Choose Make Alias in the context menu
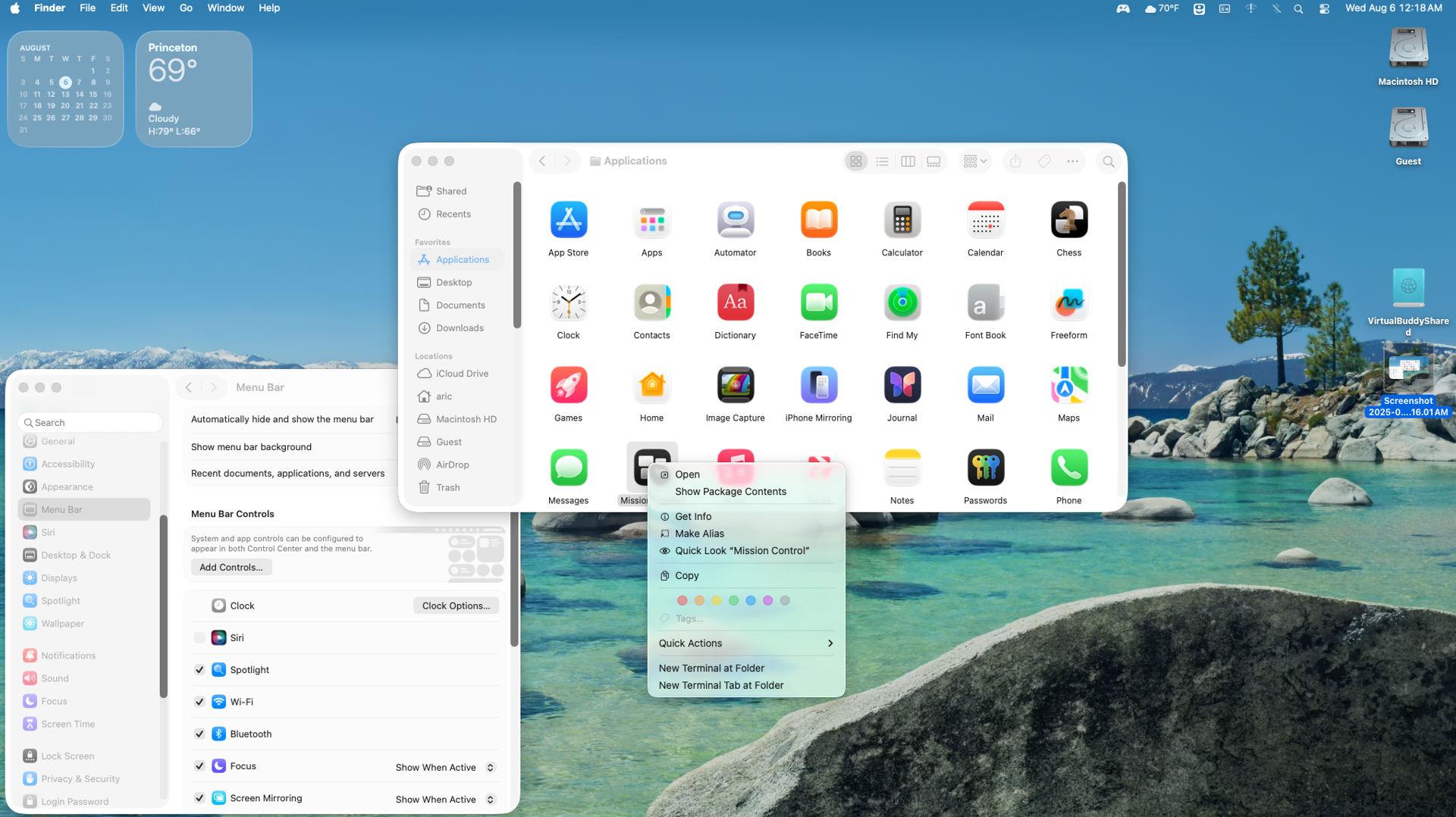 click(746, 534)
